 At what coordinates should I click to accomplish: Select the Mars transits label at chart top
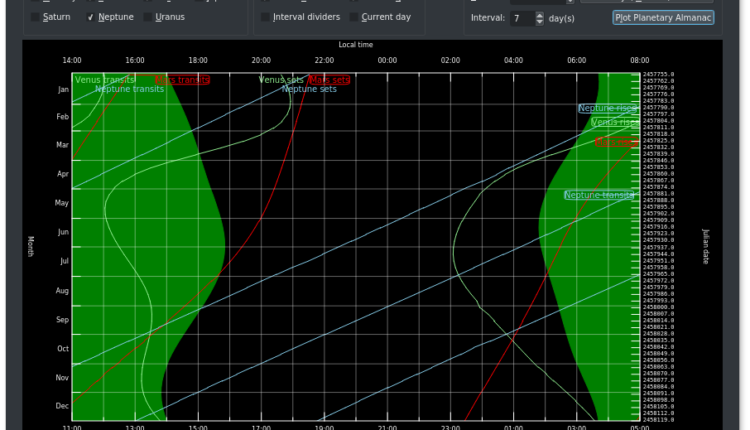182,80
